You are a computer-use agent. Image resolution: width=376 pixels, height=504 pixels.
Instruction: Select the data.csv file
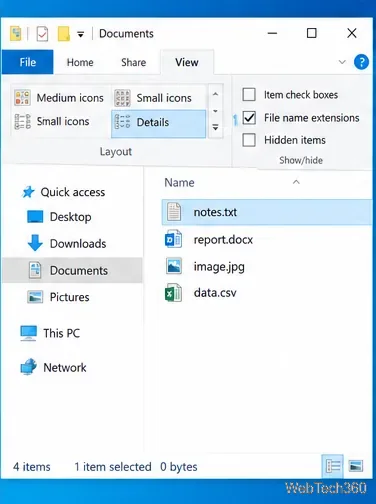pos(215,293)
